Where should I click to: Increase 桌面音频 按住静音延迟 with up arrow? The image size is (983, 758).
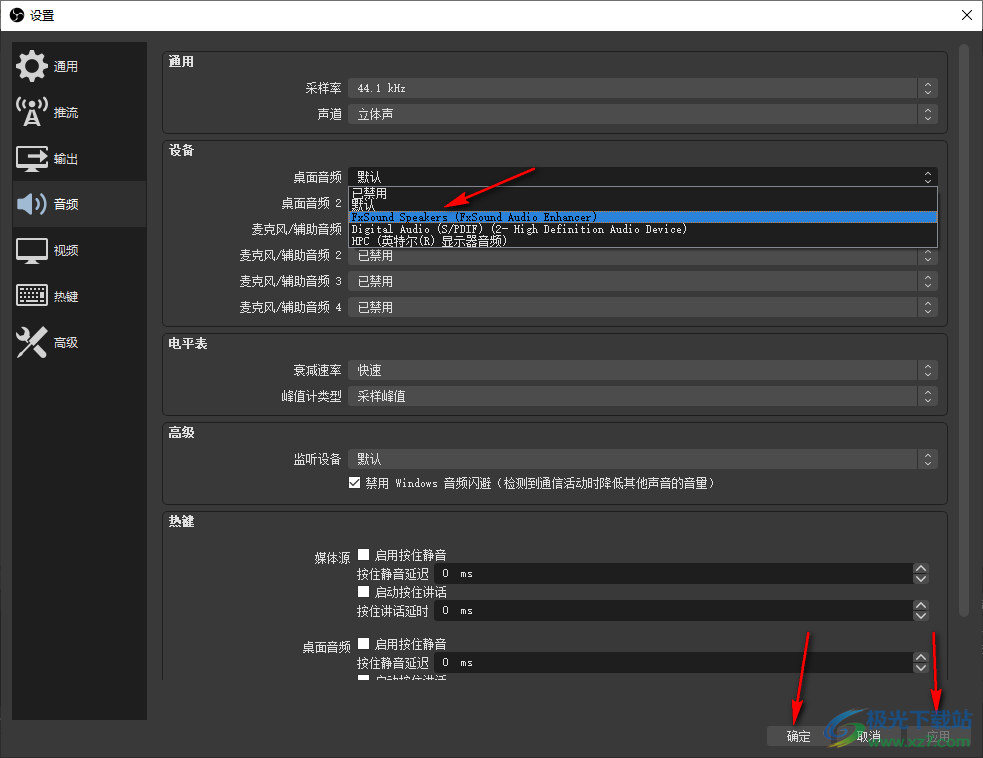pyautogui.click(x=920, y=658)
